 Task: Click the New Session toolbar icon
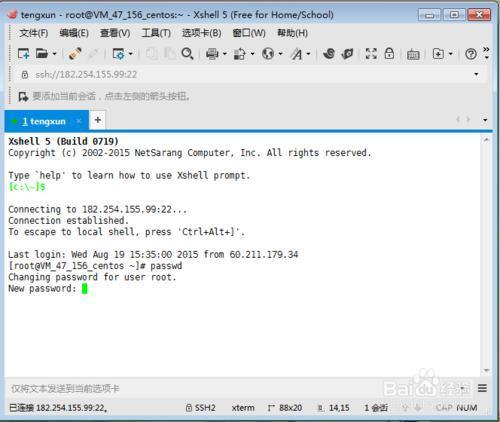[23, 53]
